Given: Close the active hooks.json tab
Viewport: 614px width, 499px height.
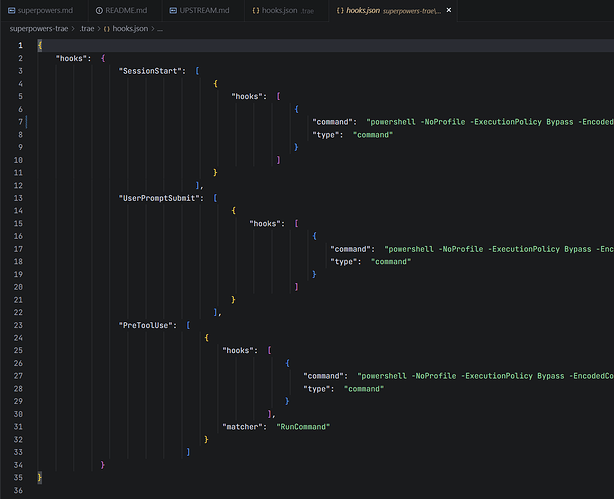Looking at the screenshot, I should coord(449,10).
